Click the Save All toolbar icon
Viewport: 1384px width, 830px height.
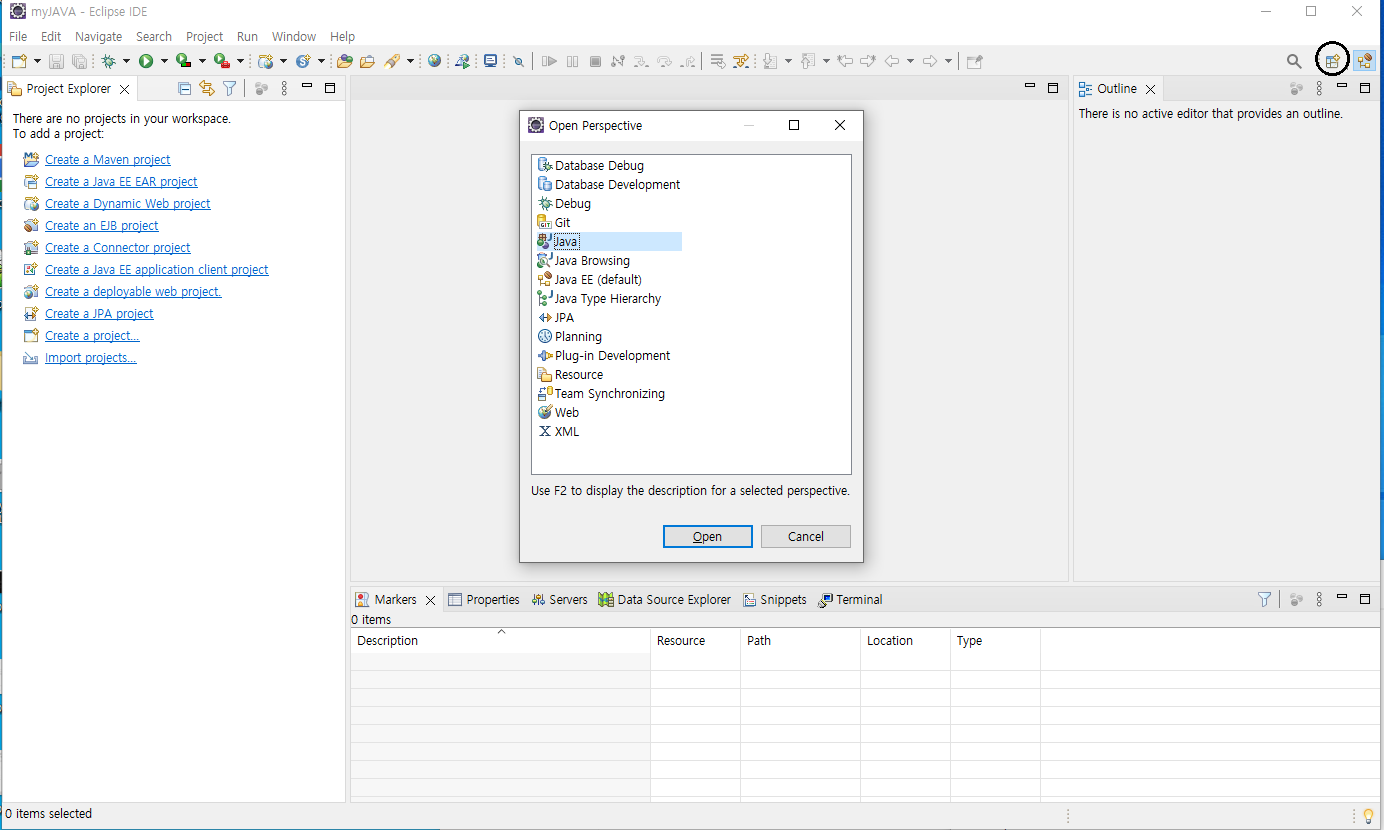tap(79, 61)
